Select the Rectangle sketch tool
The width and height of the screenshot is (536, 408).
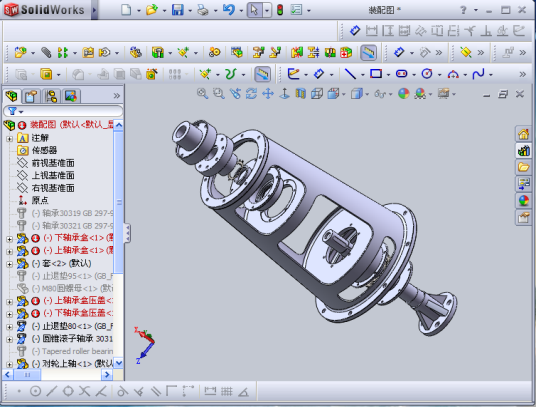pos(376,74)
